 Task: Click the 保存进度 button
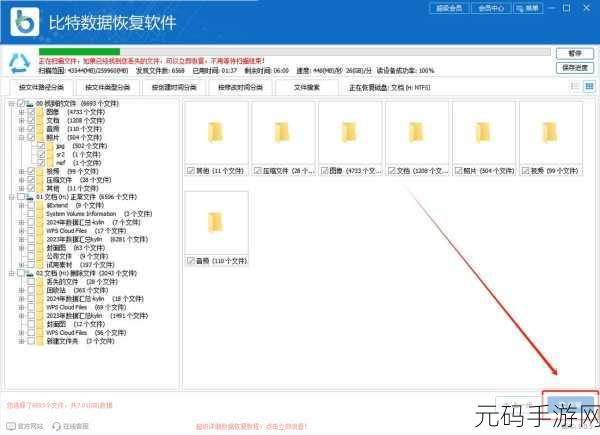(x=575, y=68)
